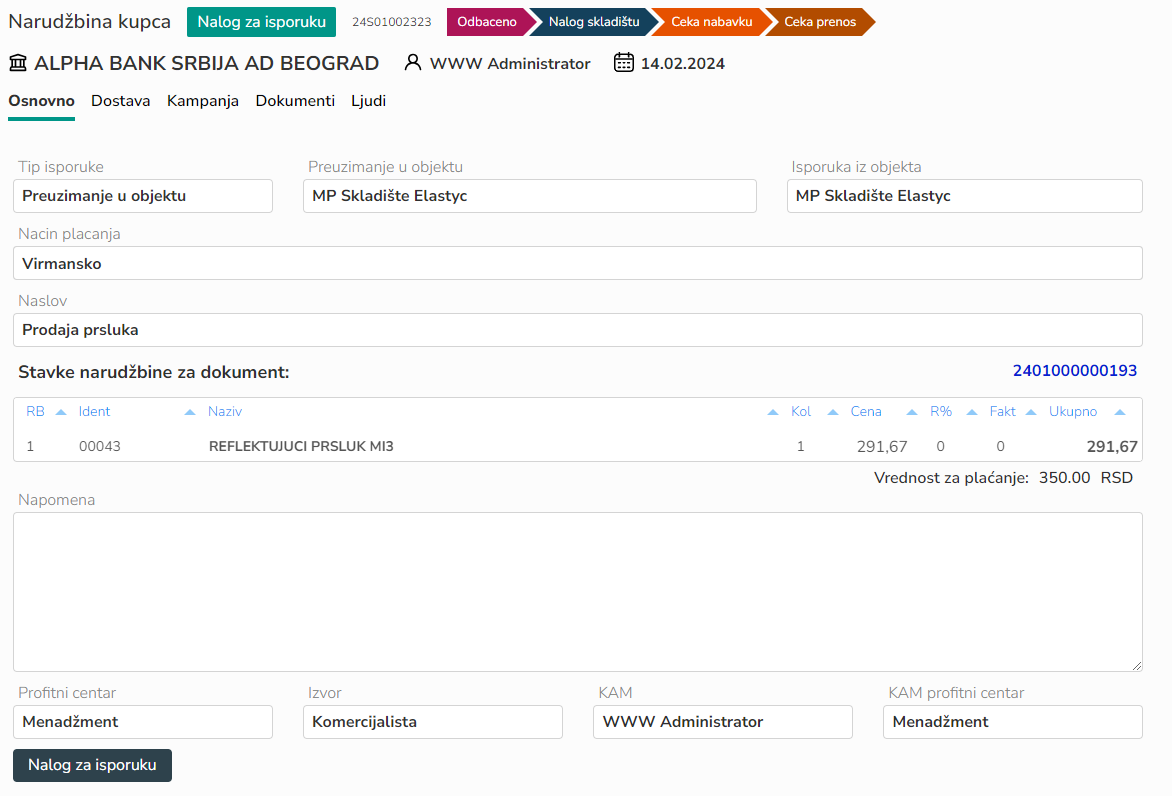Sort by the Ident column arrow
The image size is (1172, 796).
pyautogui.click(x=190, y=412)
